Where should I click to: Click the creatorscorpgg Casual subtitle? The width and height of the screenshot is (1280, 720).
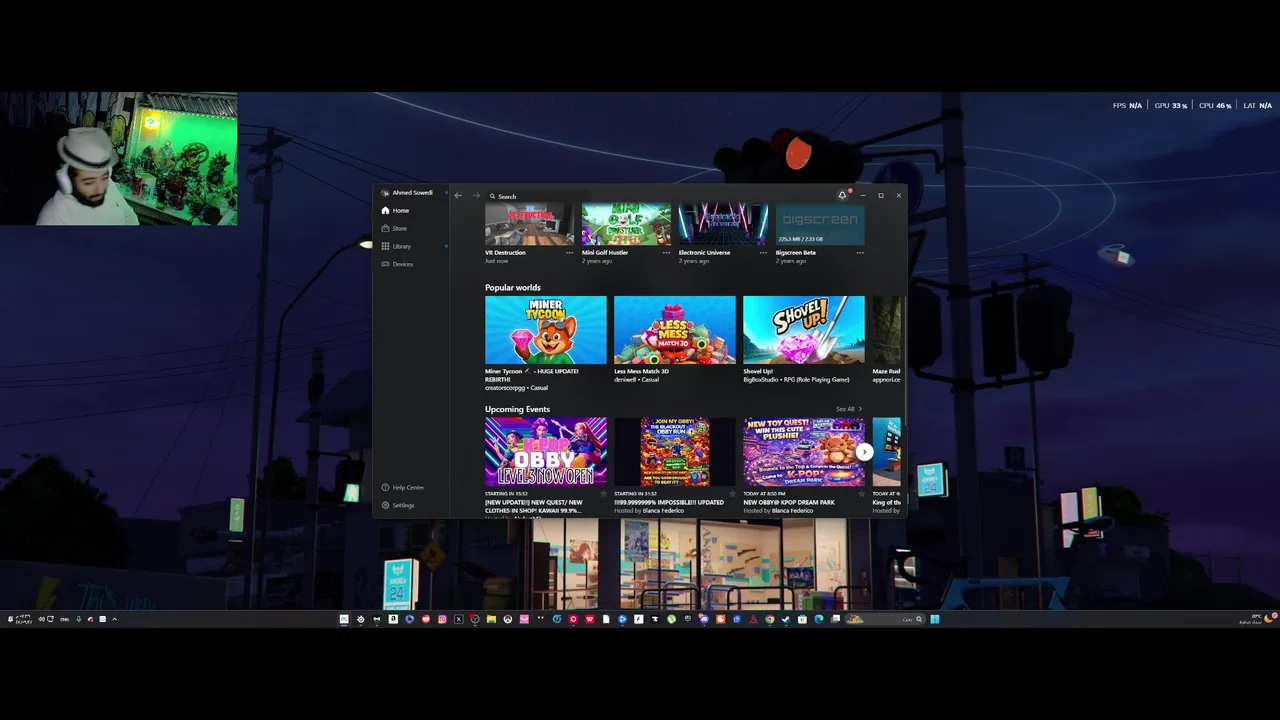tap(516, 388)
